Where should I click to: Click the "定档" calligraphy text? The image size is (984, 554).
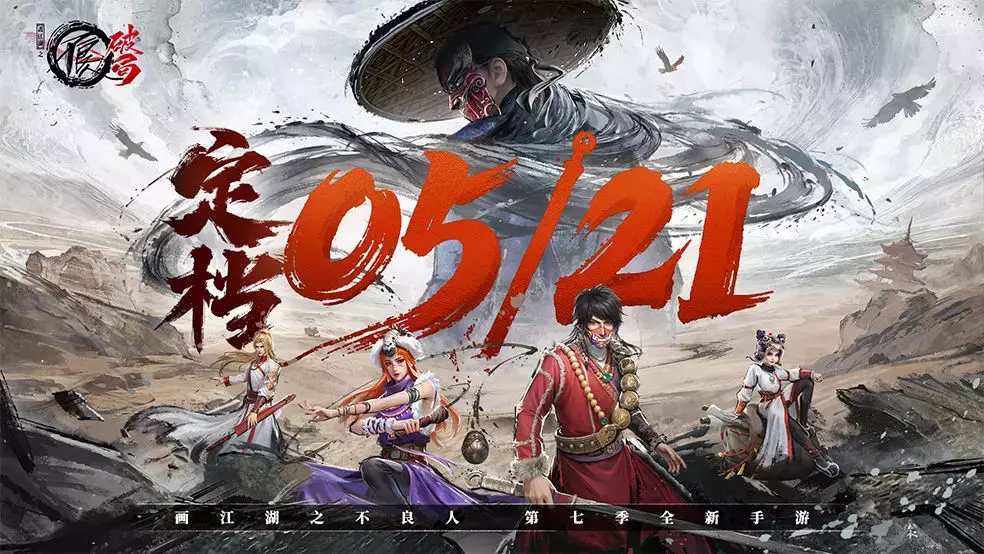[224, 240]
